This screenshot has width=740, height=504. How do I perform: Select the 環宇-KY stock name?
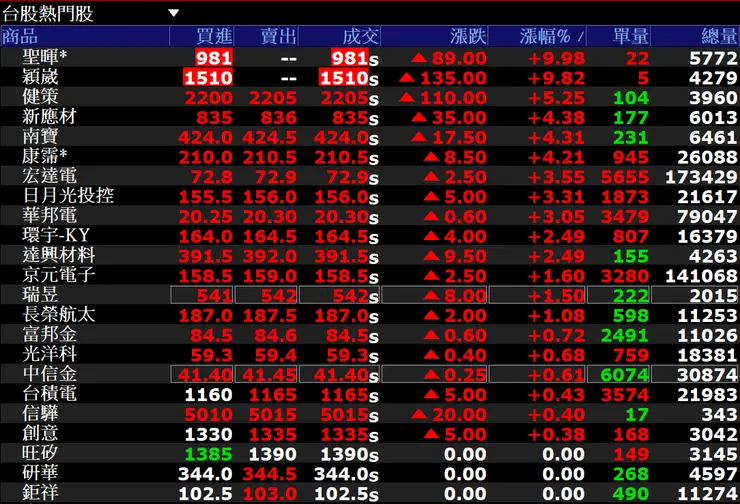[56, 235]
